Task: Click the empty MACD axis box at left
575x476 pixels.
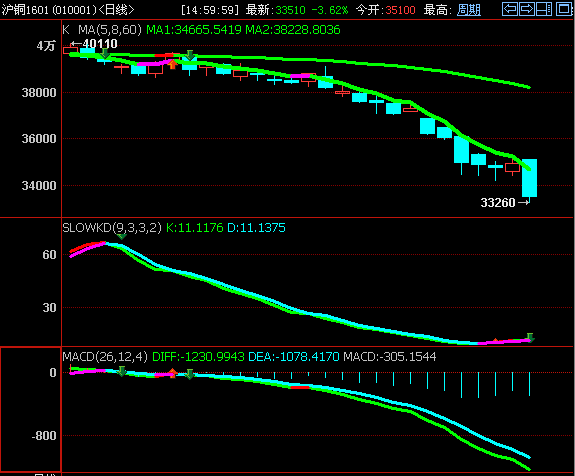Action: click(30, 409)
